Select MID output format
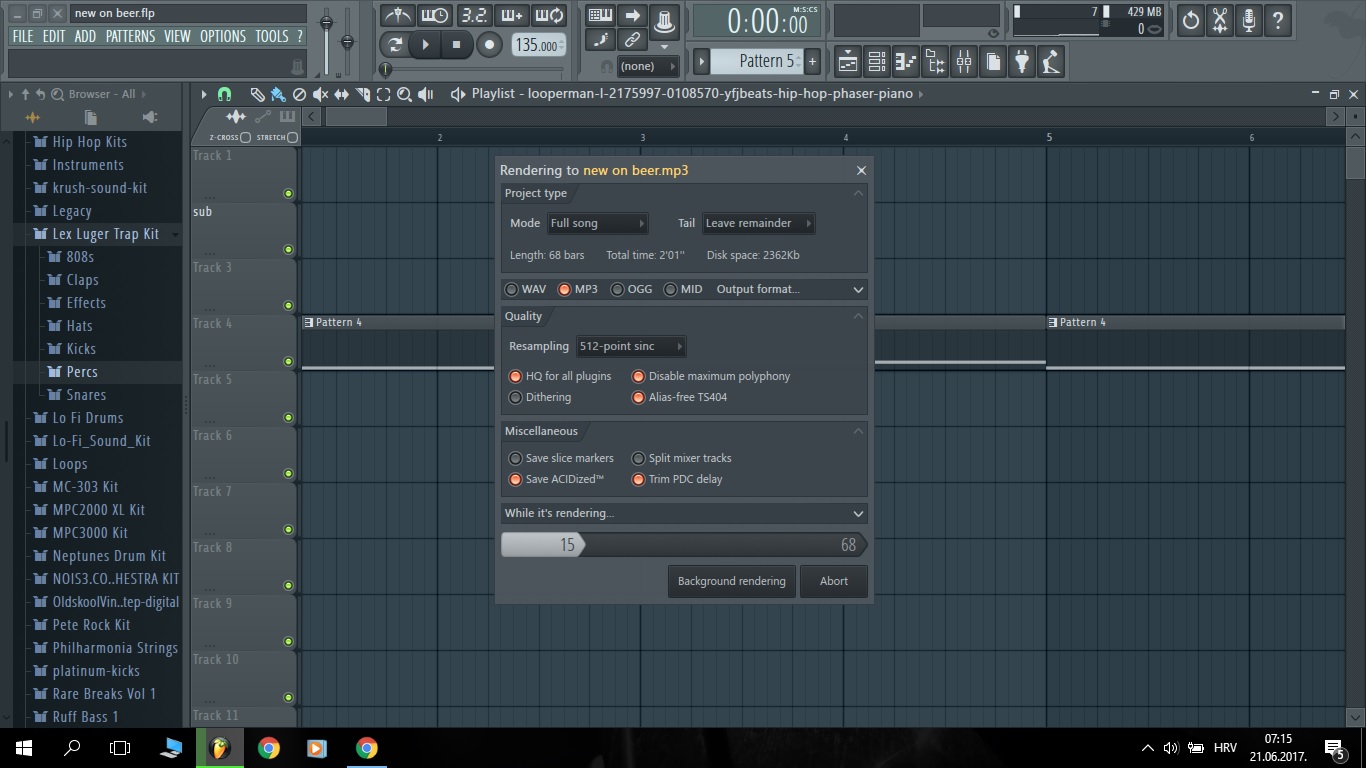Screen dimensions: 1366x768 (683, 289)
